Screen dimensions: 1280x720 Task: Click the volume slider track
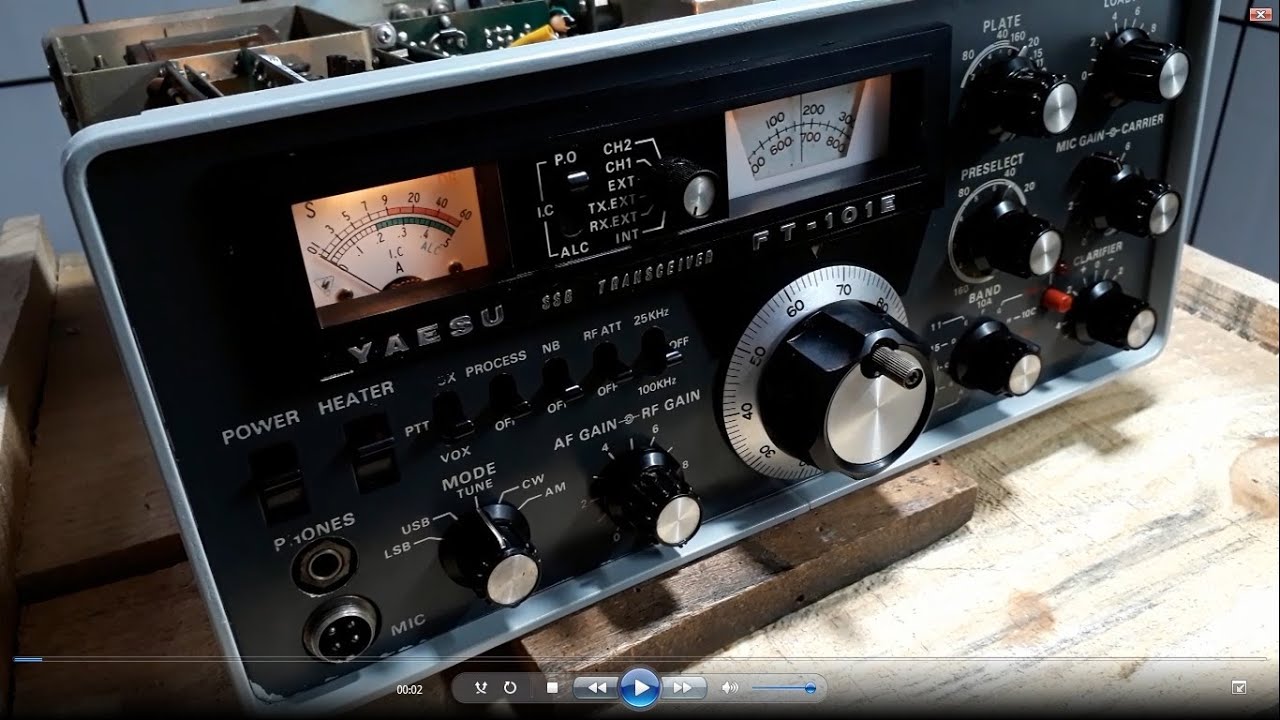(x=783, y=688)
